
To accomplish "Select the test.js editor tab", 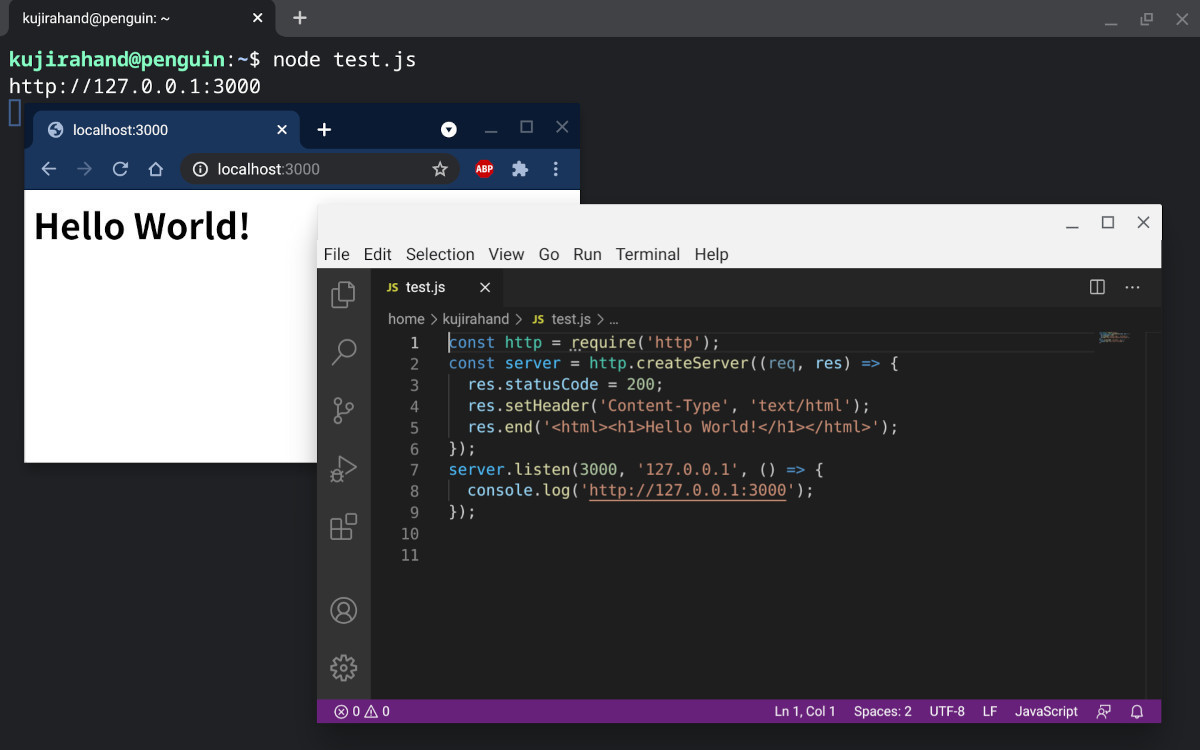I will pos(425,287).
